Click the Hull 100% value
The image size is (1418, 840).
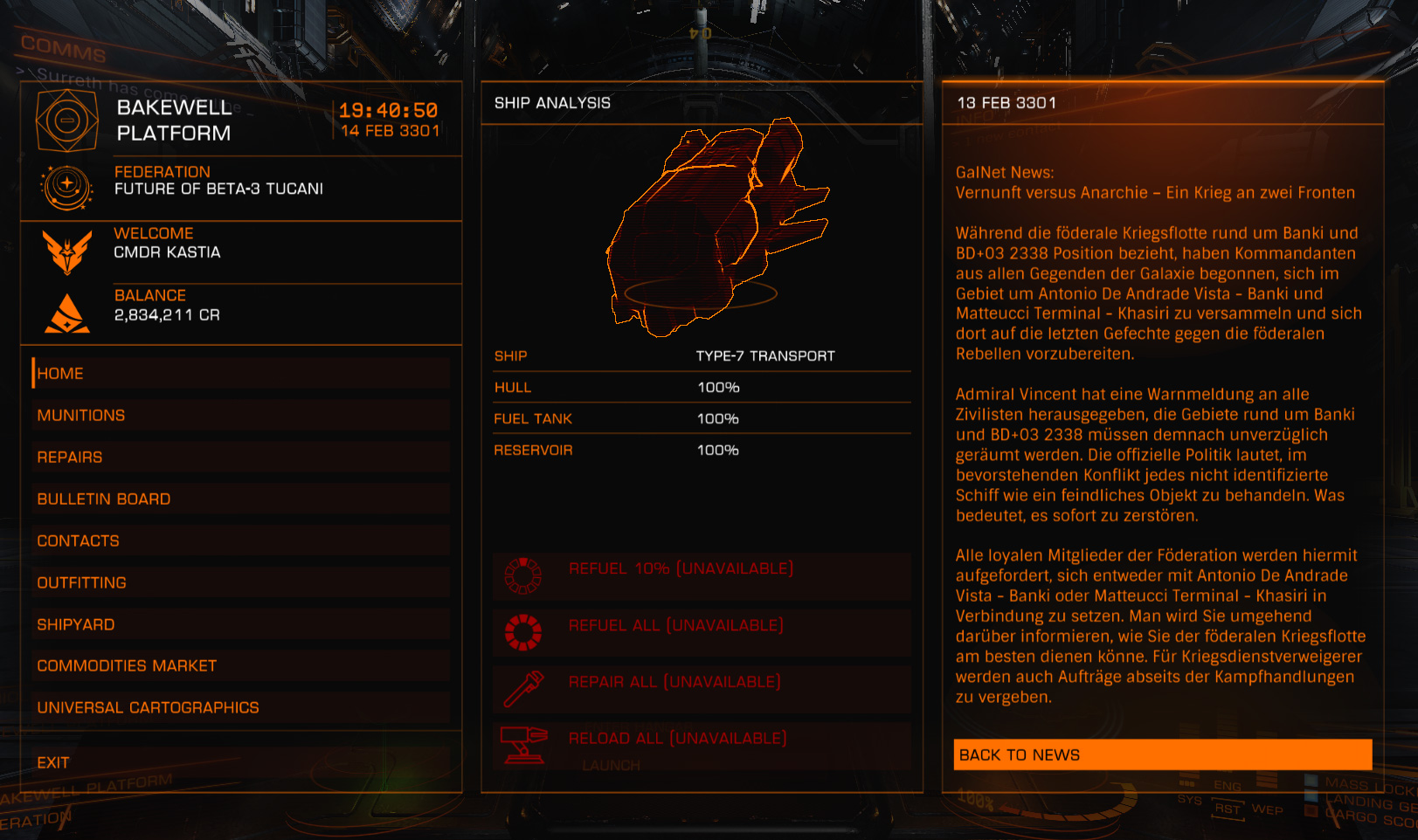718,387
